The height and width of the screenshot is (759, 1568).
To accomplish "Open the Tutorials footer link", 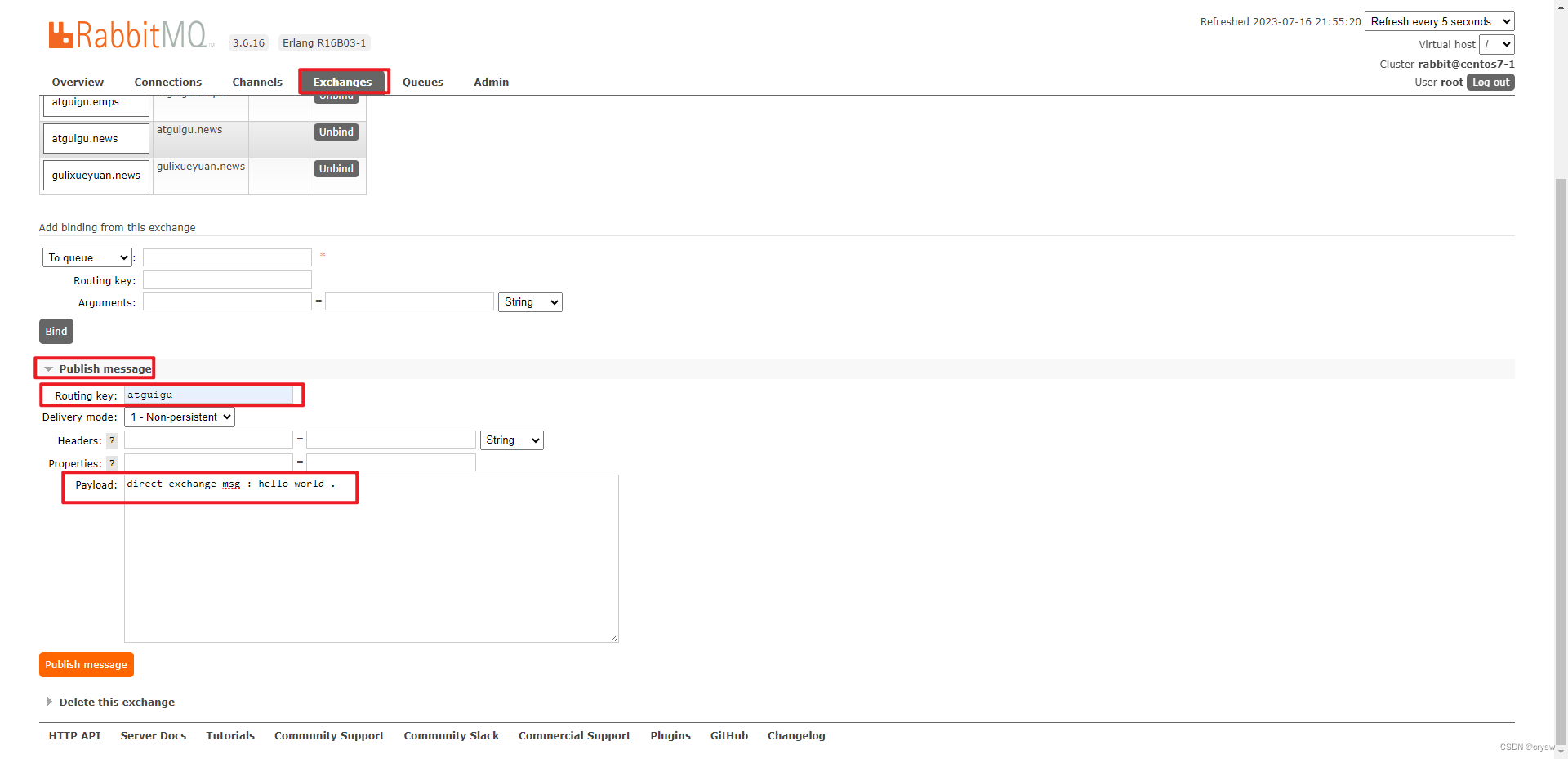I will tap(230, 735).
